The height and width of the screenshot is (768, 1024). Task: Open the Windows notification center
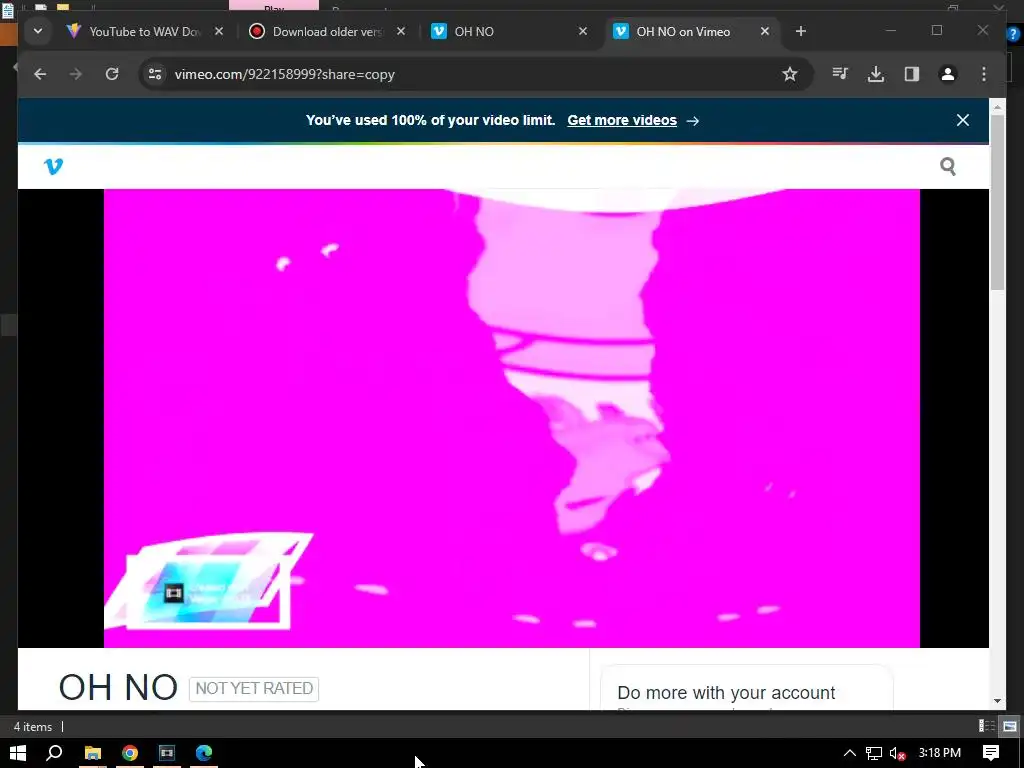tap(991, 753)
